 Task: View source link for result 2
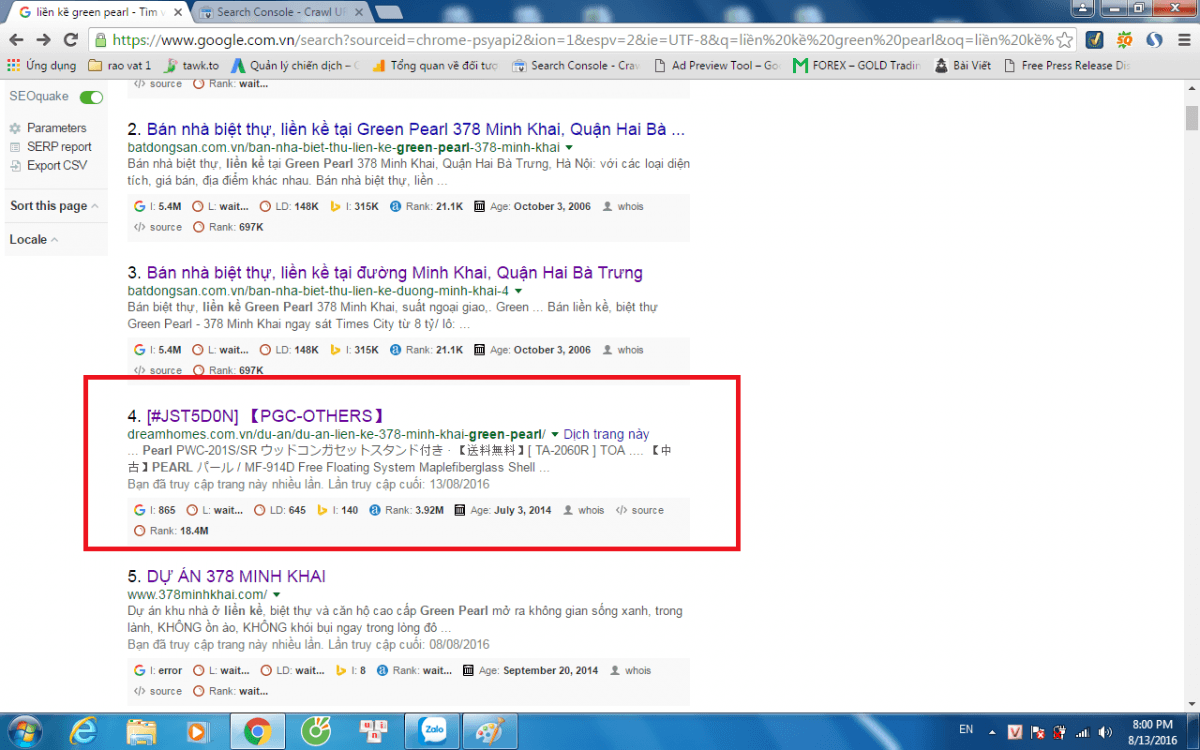(x=158, y=227)
